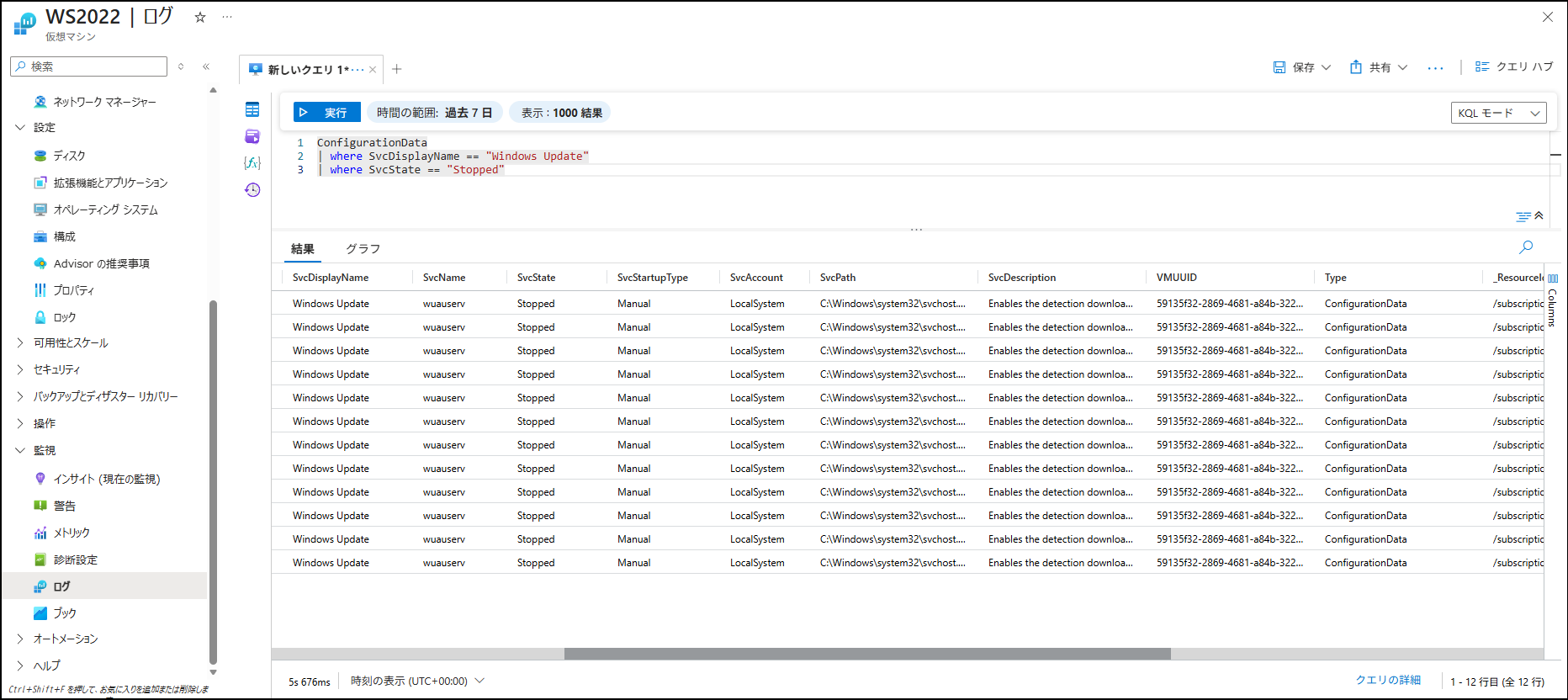Collapse the 監視 section
Viewport: 1568px width, 700px height.
(x=20, y=451)
